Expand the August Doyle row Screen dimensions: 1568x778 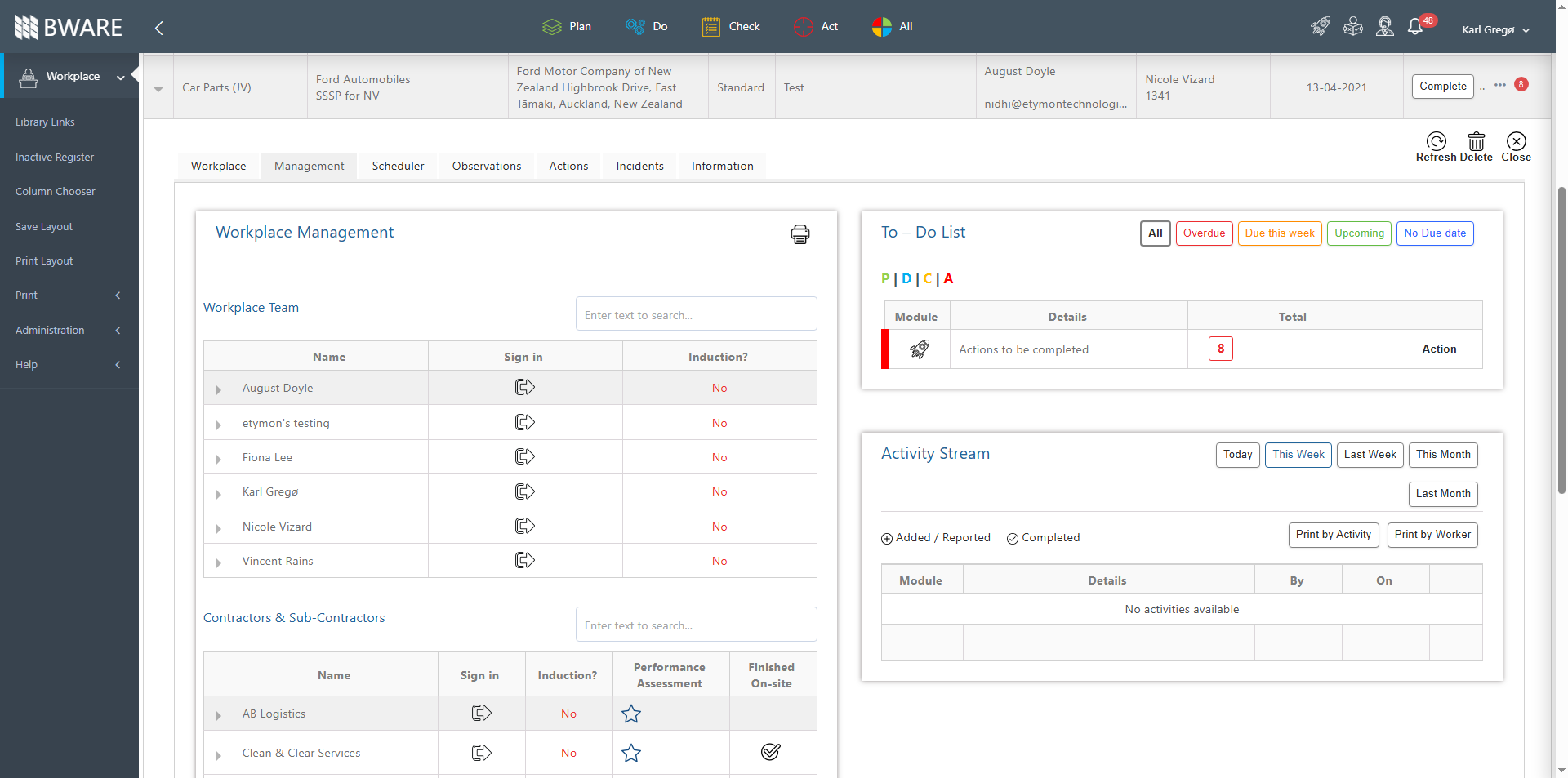[218, 390]
